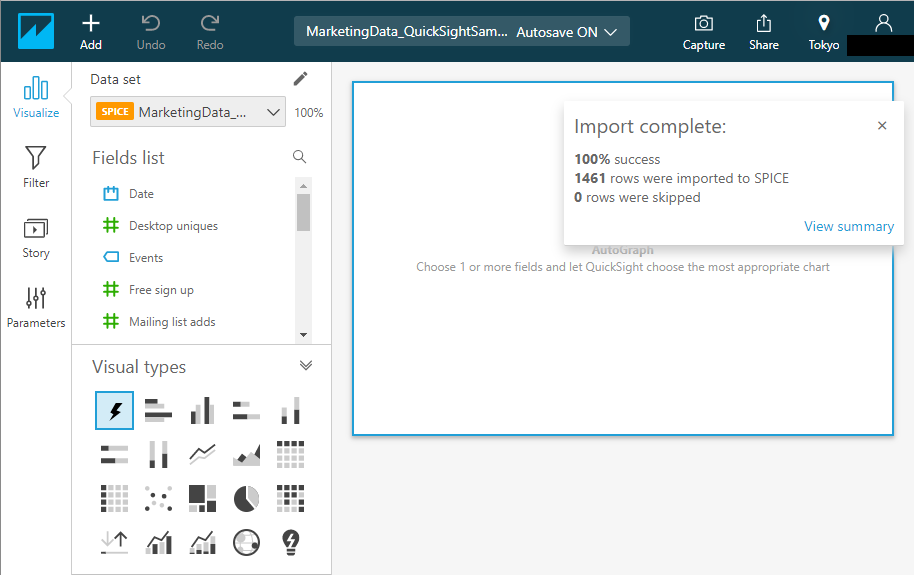
Task: Click the View summary link
Action: pyautogui.click(x=849, y=226)
